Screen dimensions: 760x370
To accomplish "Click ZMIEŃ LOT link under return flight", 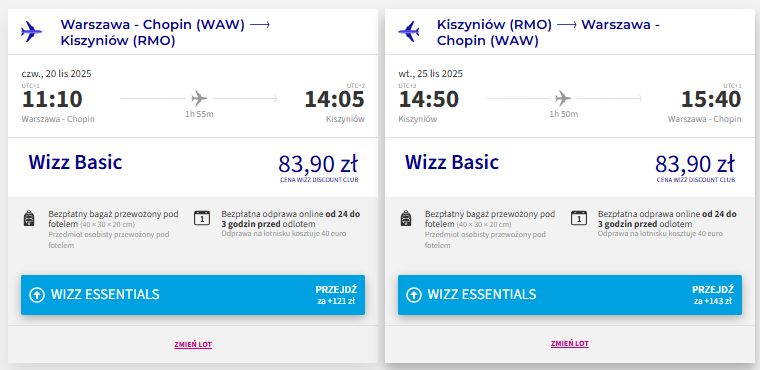I will (570, 344).
